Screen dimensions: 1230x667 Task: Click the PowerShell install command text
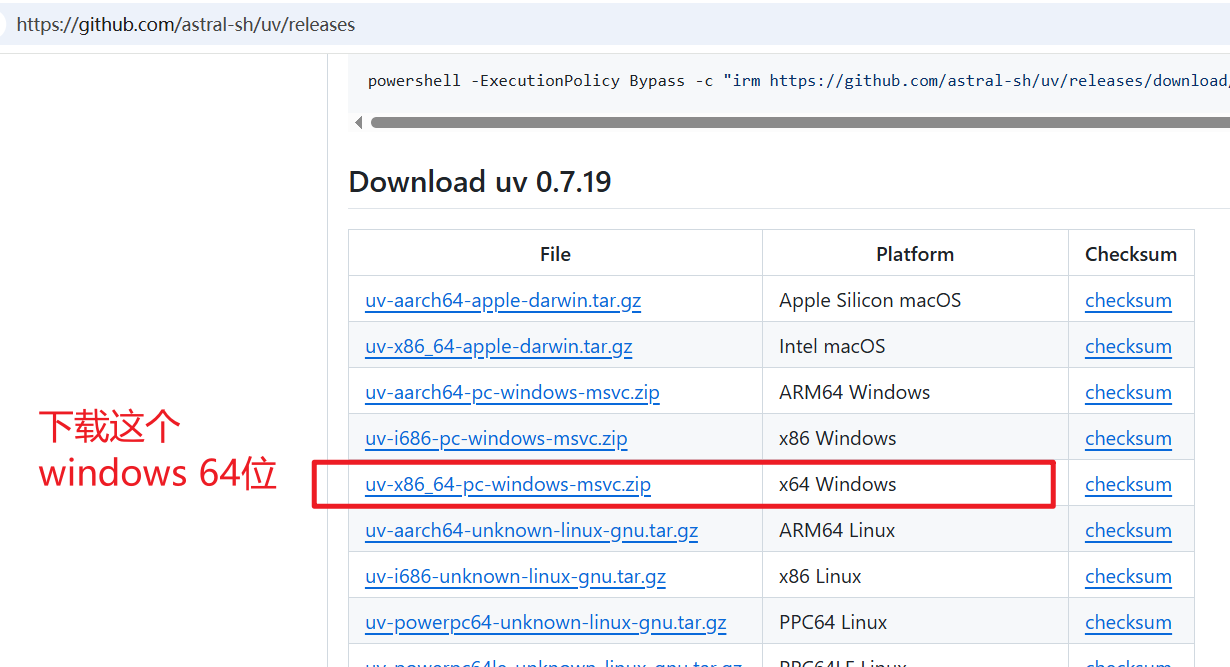click(798, 81)
